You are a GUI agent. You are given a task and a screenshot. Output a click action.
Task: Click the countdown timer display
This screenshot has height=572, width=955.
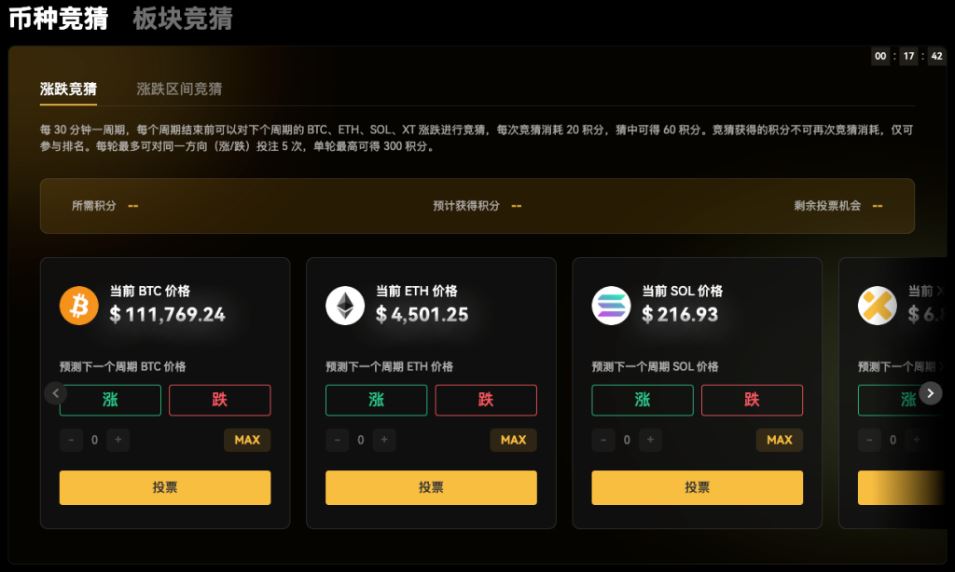coord(908,56)
